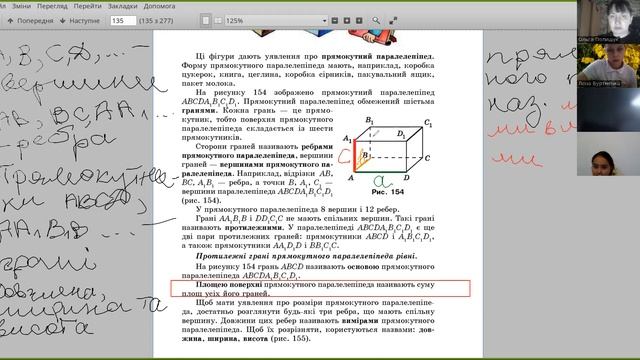The image size is (640, 360).
Task: Click the bold sentence Протилежні грані прямокутного паралелепіпеда рівні
Action: click(x=307, y=256)
